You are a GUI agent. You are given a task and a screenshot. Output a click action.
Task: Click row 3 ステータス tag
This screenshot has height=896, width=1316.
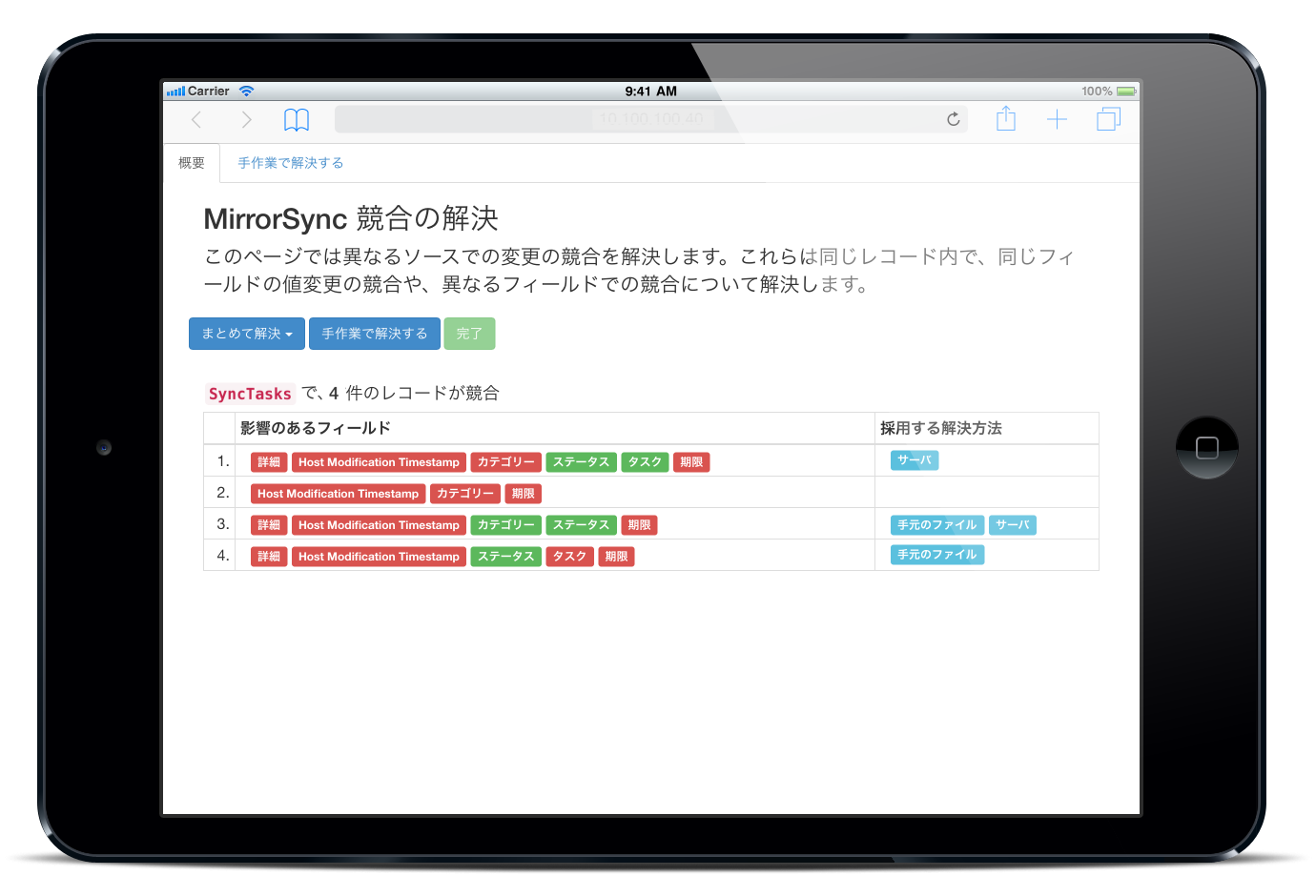pos(582,525)
